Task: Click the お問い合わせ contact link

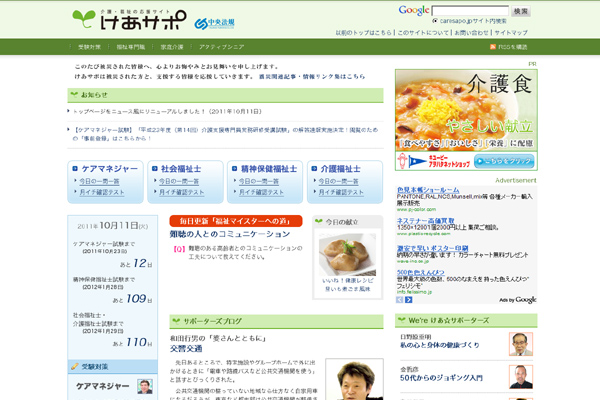Action: [x=471, y=32]
